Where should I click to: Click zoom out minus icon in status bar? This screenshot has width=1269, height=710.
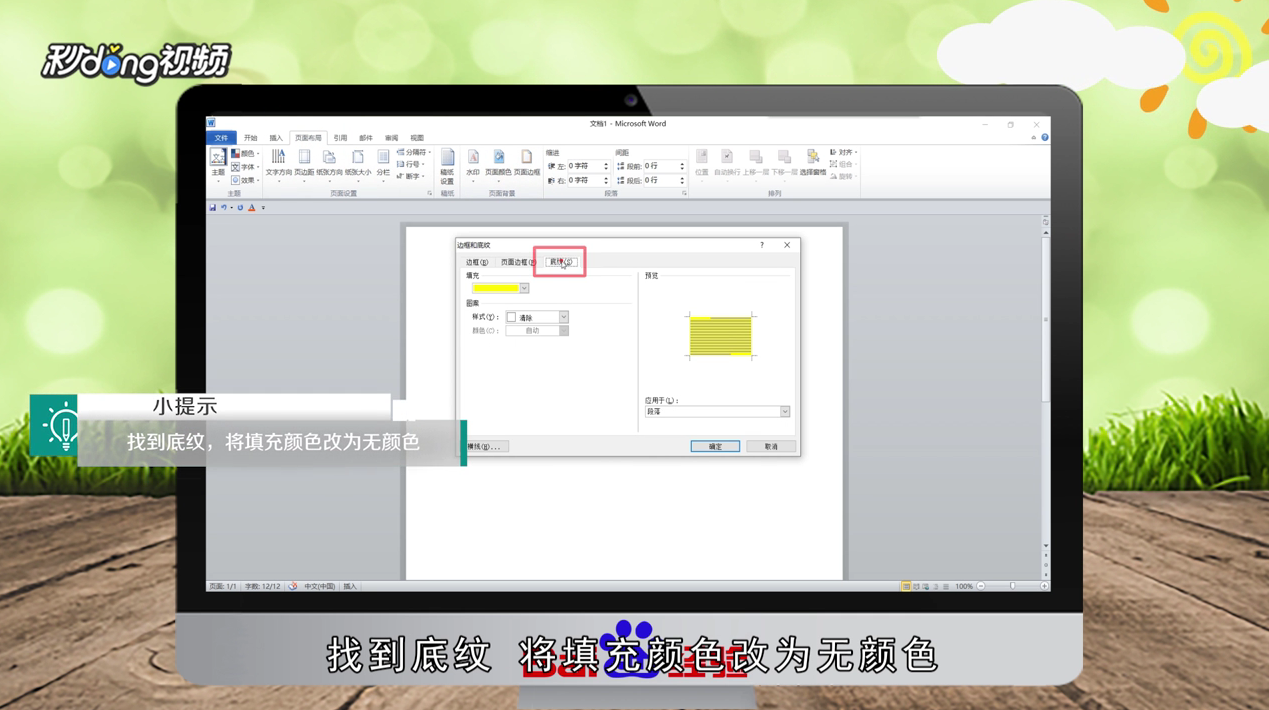(x=981, y=586)
